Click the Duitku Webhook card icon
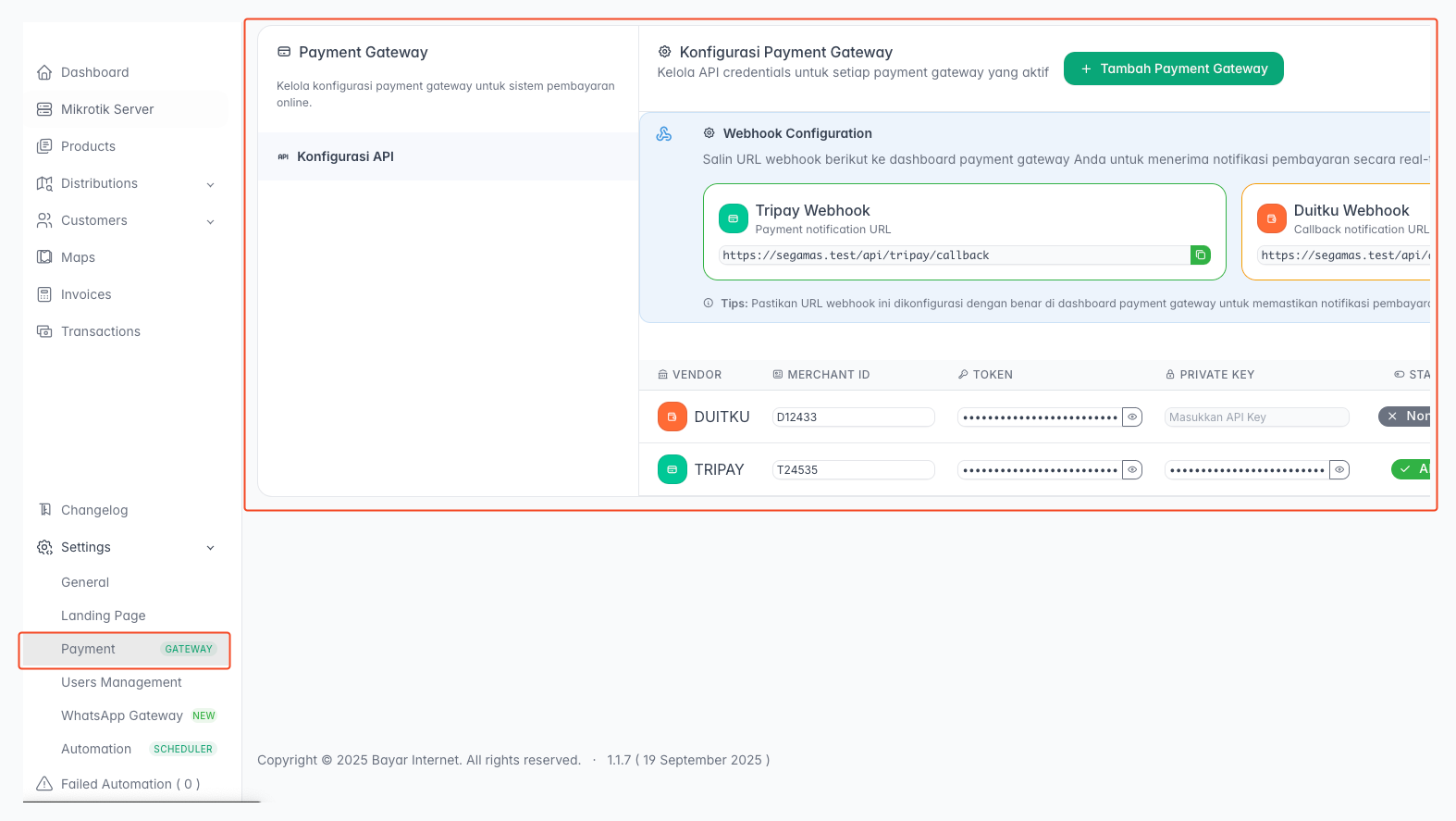 tap(1271, 218)
